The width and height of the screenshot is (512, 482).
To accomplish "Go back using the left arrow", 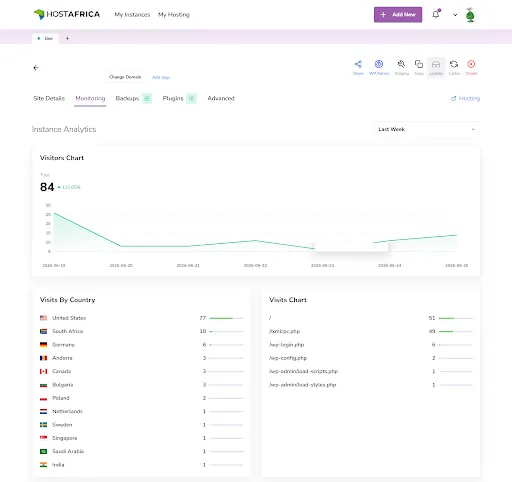I will coord(36,68).
